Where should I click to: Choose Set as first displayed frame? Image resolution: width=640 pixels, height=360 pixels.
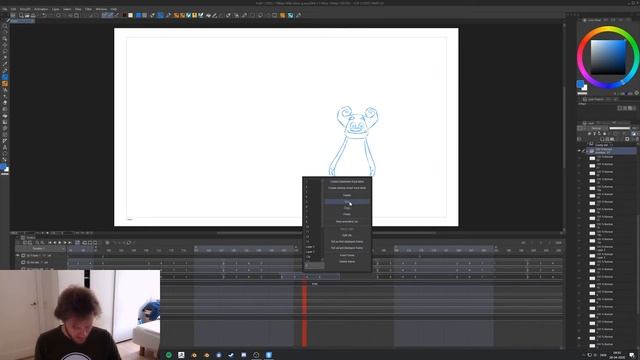tap(347, 242)
